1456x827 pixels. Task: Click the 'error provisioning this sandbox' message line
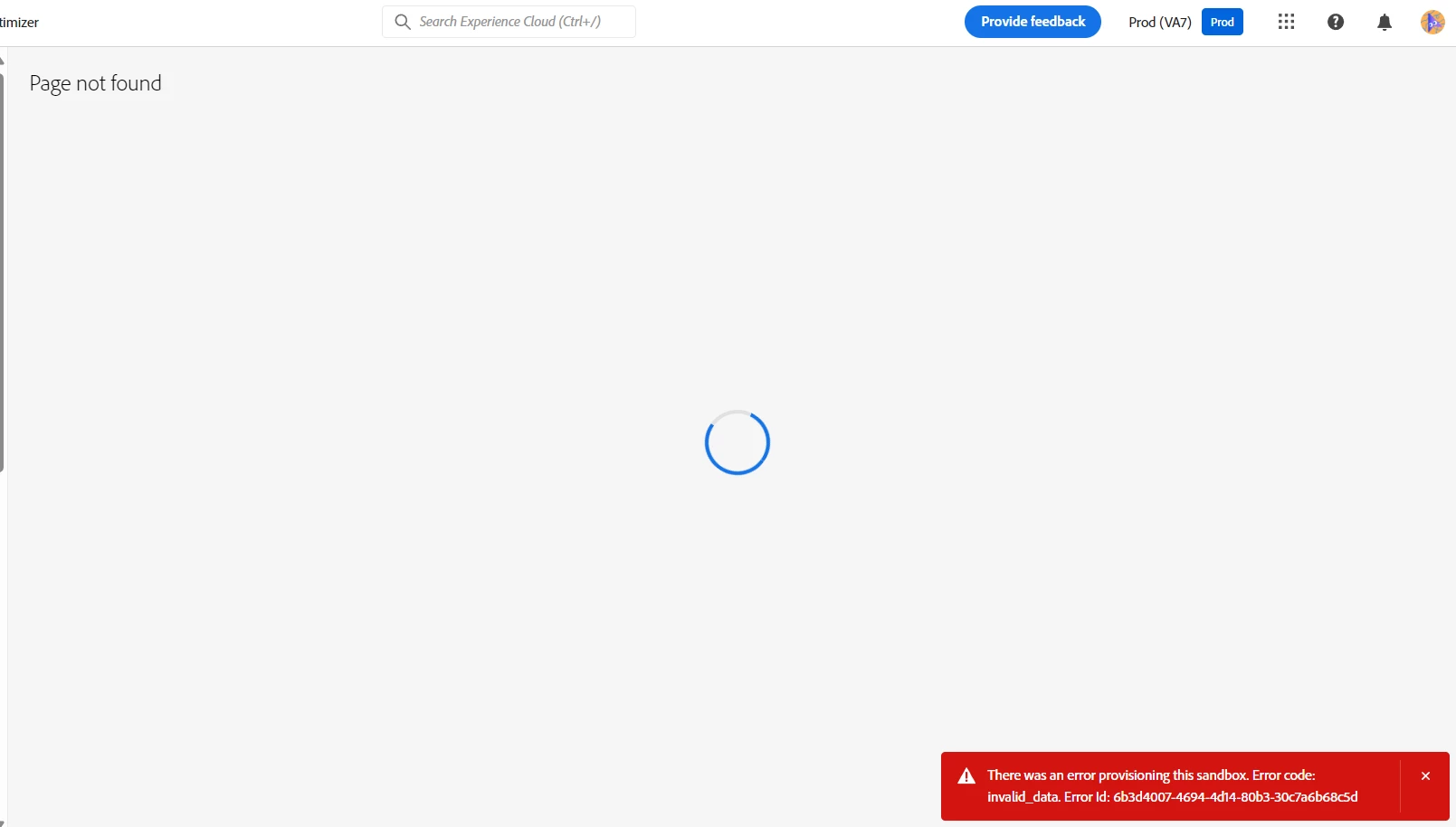1151,775
